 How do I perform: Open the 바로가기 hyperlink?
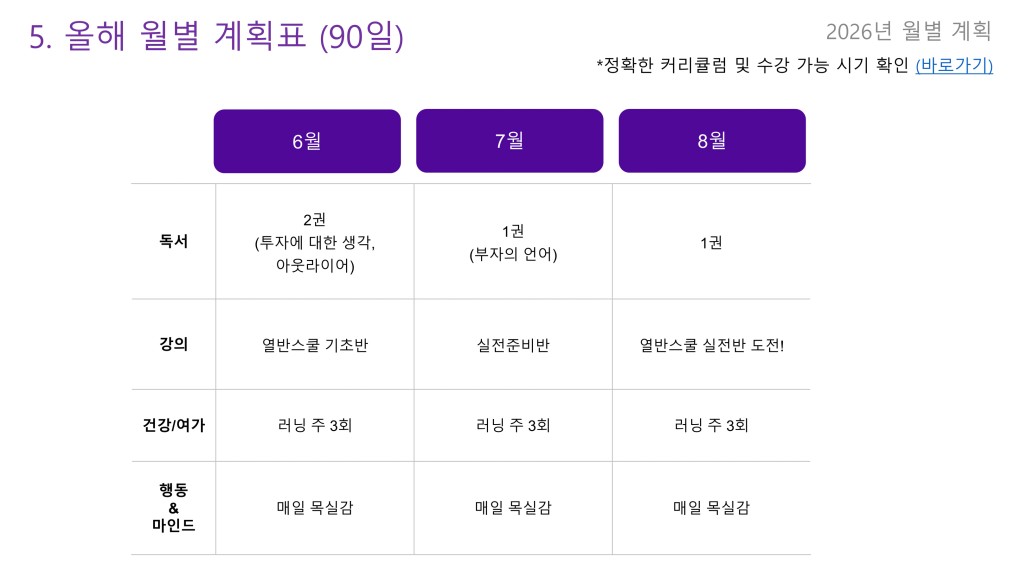click(954, 65)
